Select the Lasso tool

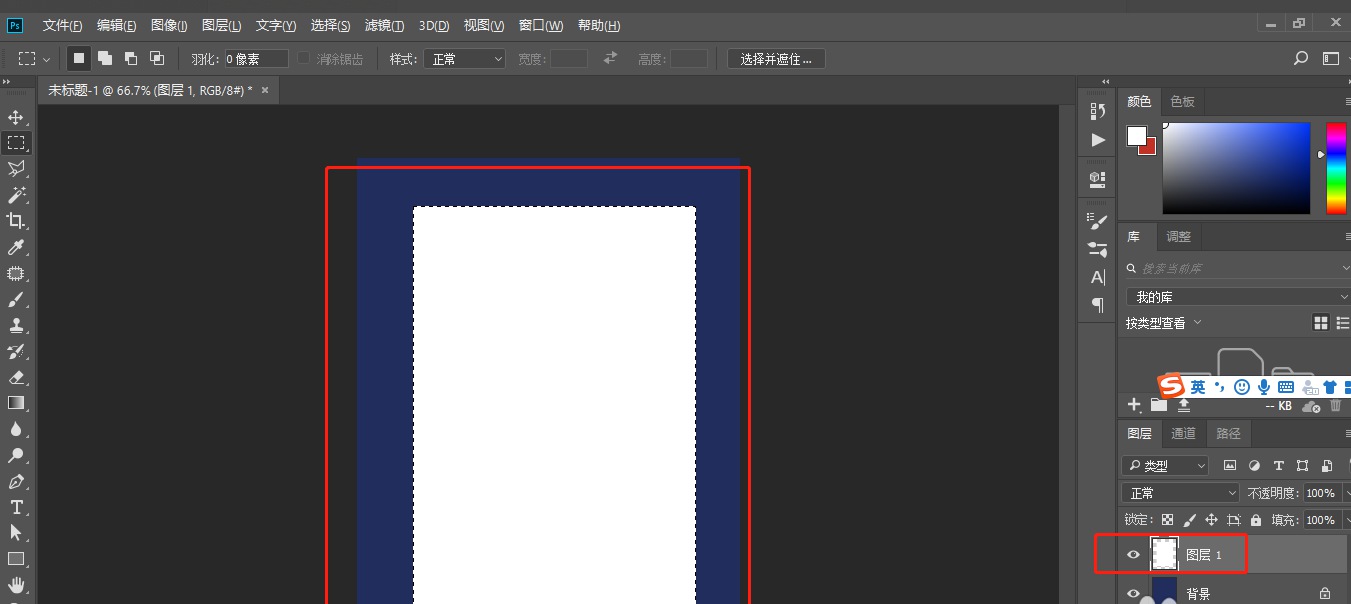tap(17, 168)
